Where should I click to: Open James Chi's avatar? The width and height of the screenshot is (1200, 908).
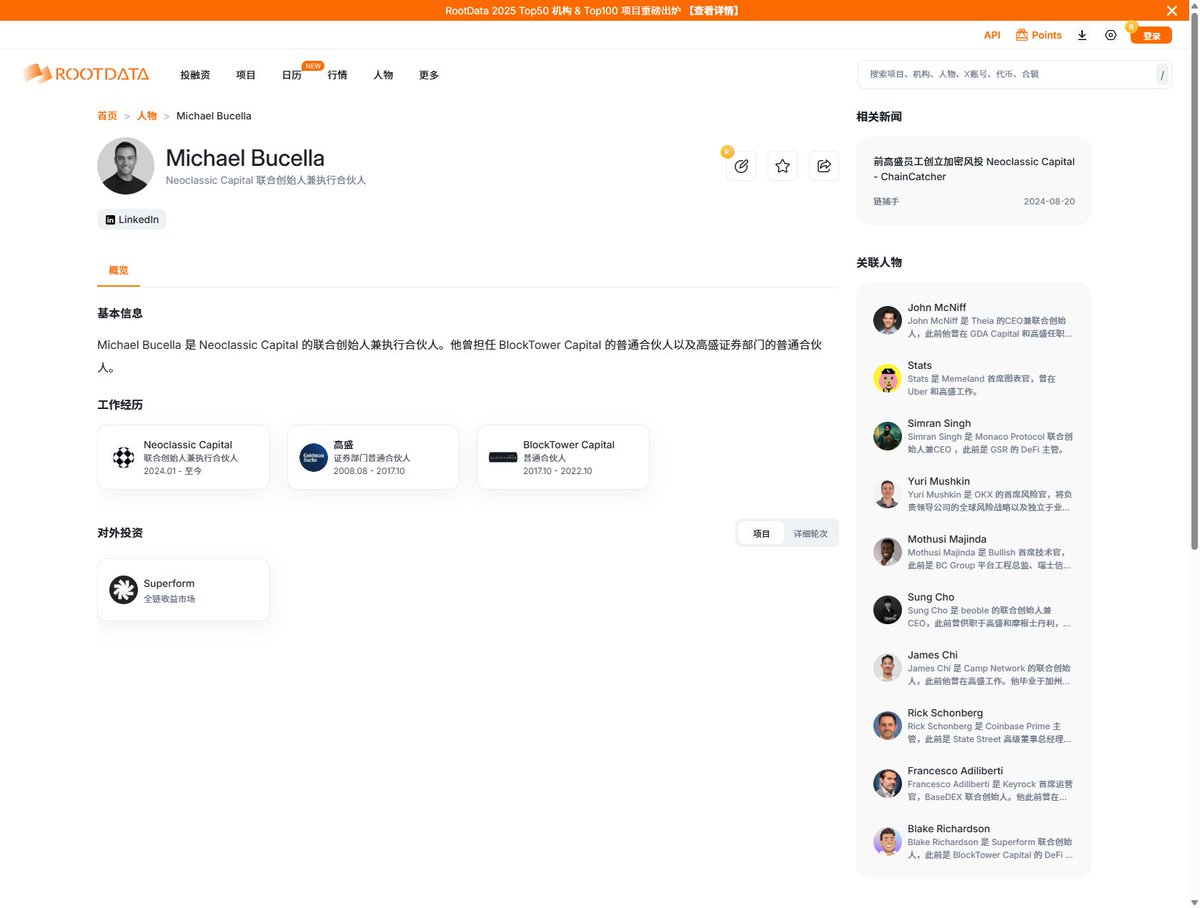[887, 668]
